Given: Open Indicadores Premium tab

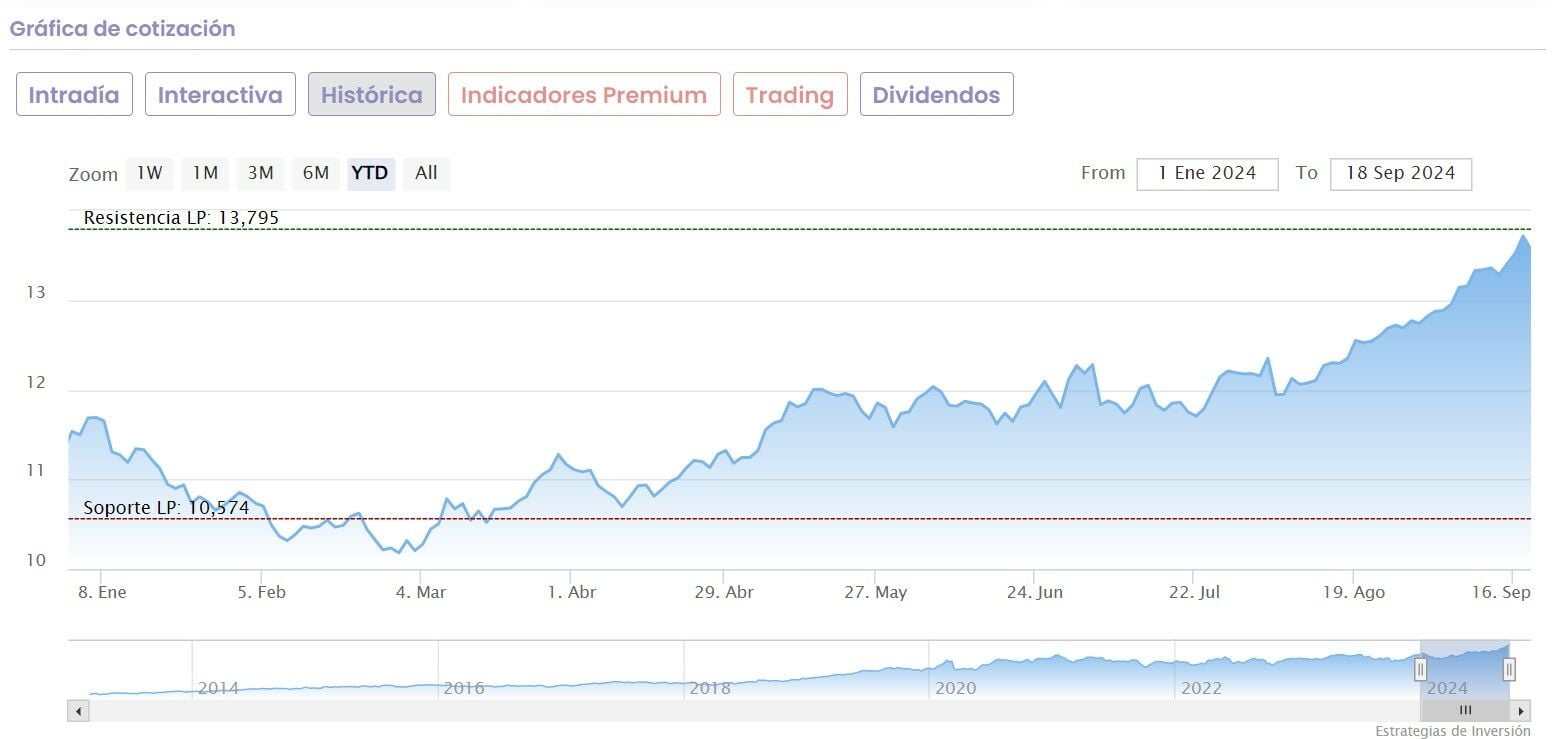Looking at the screenshot, I should (584, 95).
